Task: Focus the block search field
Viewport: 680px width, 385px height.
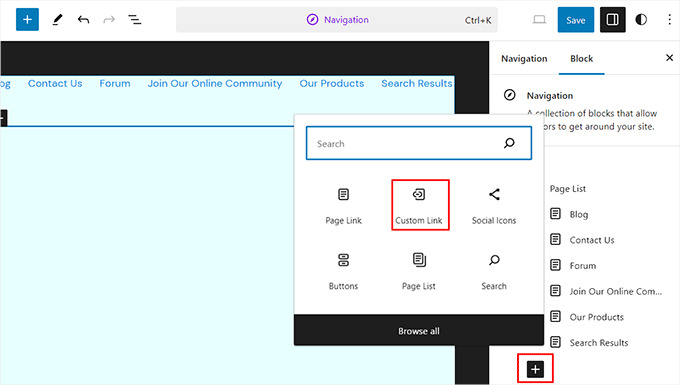Action: click(x=418, y=143)
